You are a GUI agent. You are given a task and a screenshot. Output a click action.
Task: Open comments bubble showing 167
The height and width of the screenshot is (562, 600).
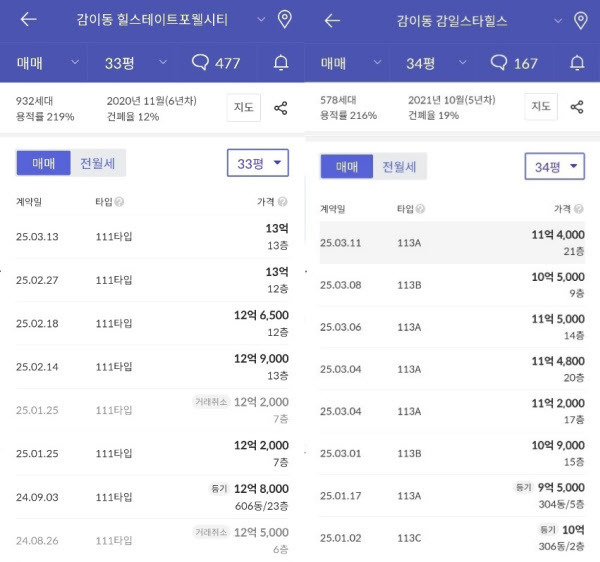click(x=514, y=63)
